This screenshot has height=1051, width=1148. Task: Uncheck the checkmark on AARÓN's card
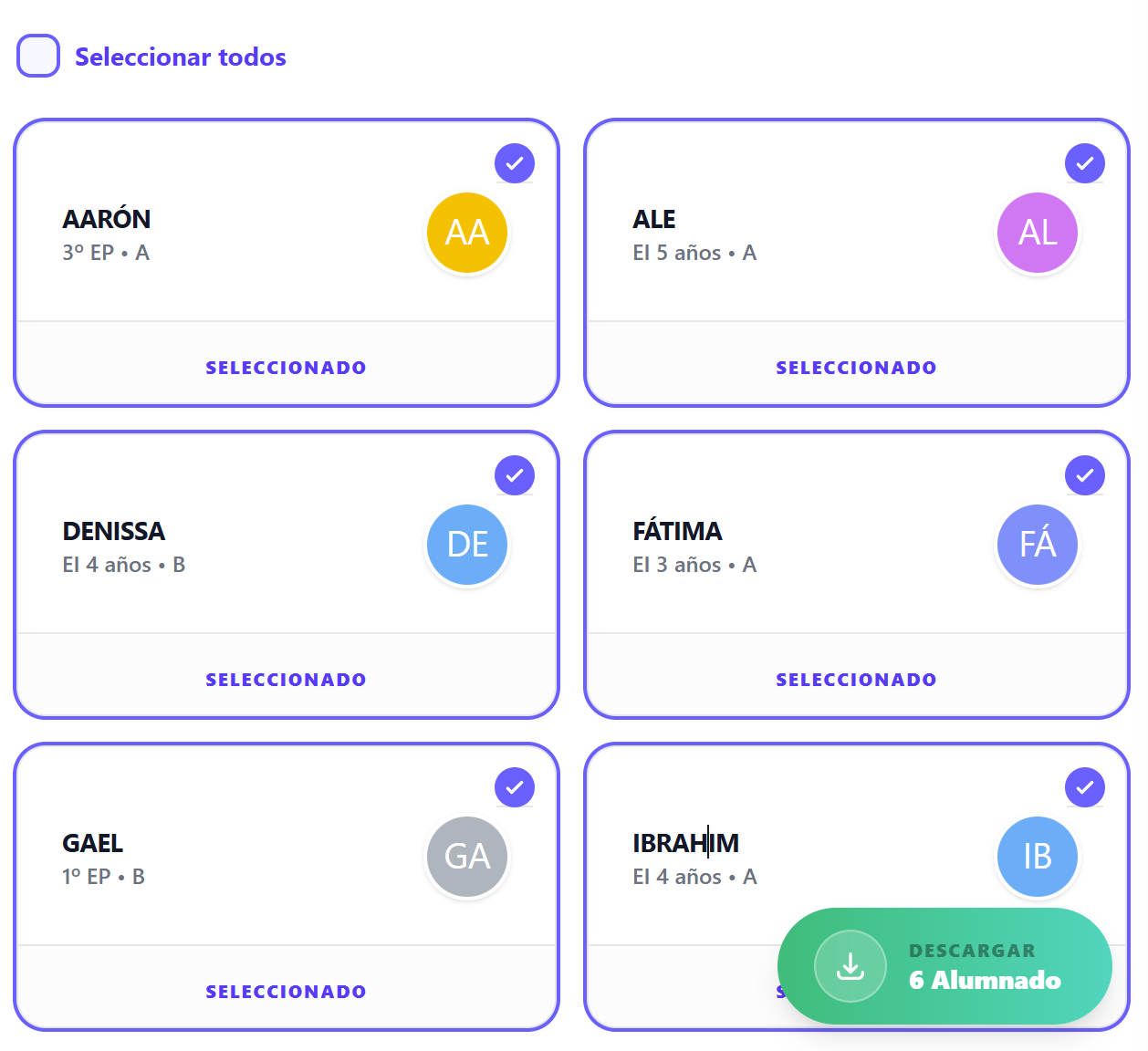coord(515,163)
